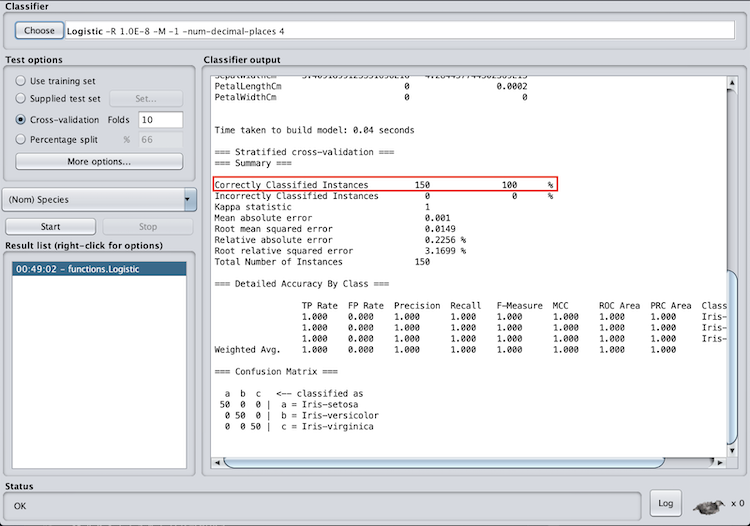This screenshot has width=750, height=526.
Task: Click the ROC Area column header
Action: point(619,306)
